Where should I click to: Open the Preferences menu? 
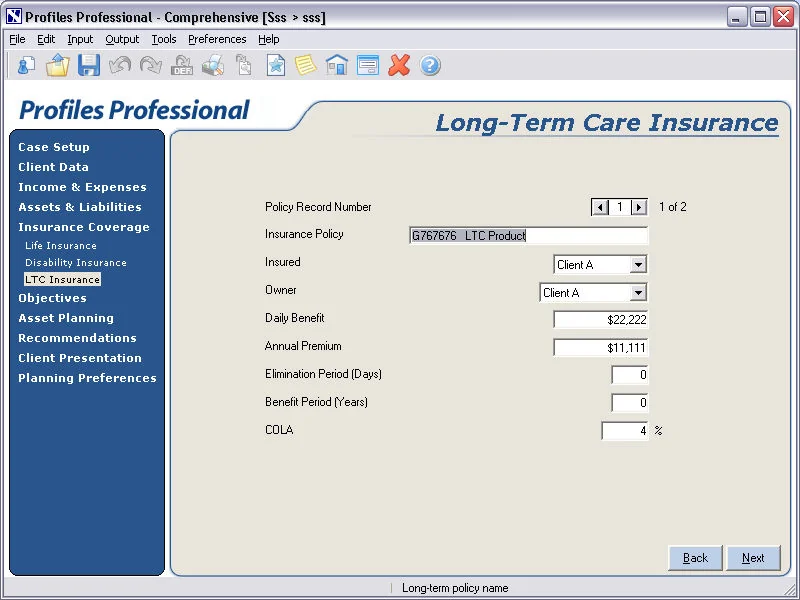coord(217,39)
